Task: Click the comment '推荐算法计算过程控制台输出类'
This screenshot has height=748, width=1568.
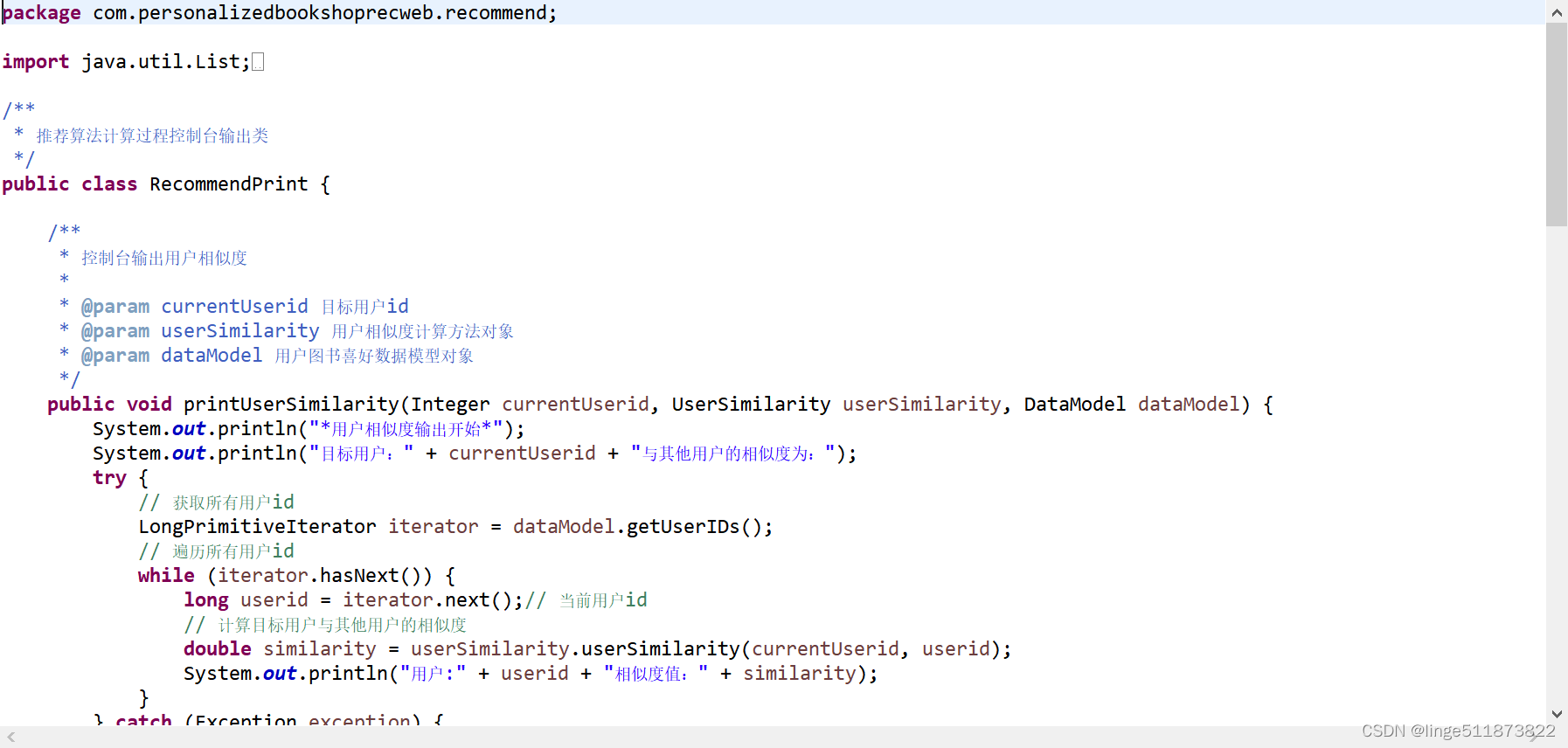Action: coord(152,135)
